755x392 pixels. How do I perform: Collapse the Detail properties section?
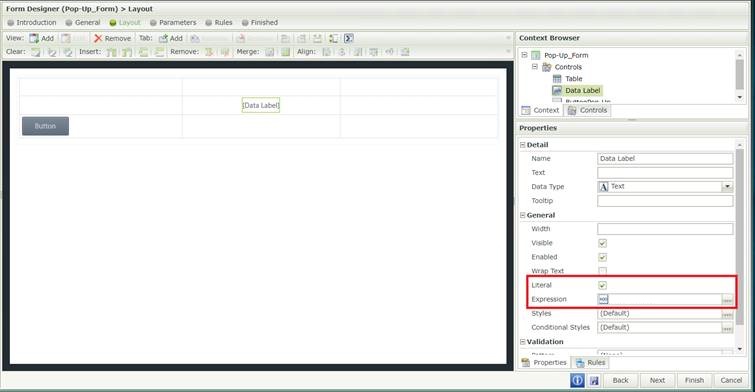[x=522, y=145]
